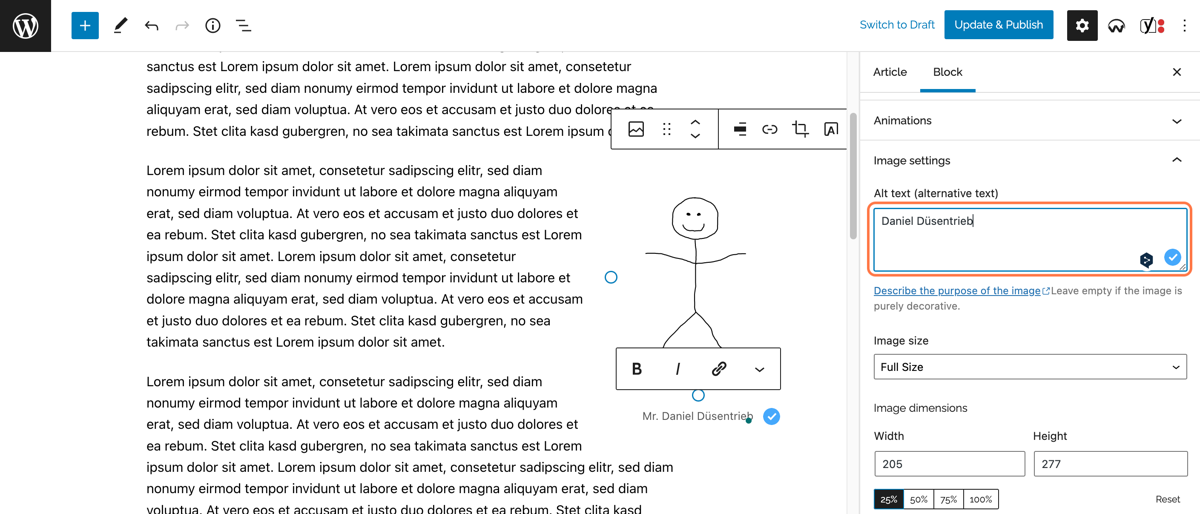1200x514 pixels.
Task: Click the caption 'Mr. Daniel Düsentrieb'
Action: (x=697, y=416)
